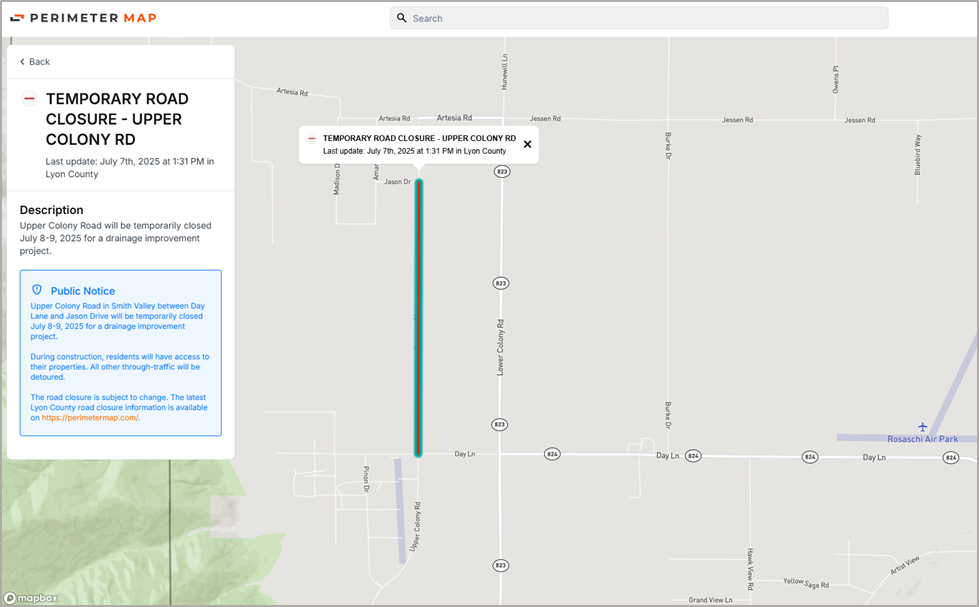Click the highway 823 route shield near Day Ln
Viewport: 979px width, 607px height.
coord(500,423)
